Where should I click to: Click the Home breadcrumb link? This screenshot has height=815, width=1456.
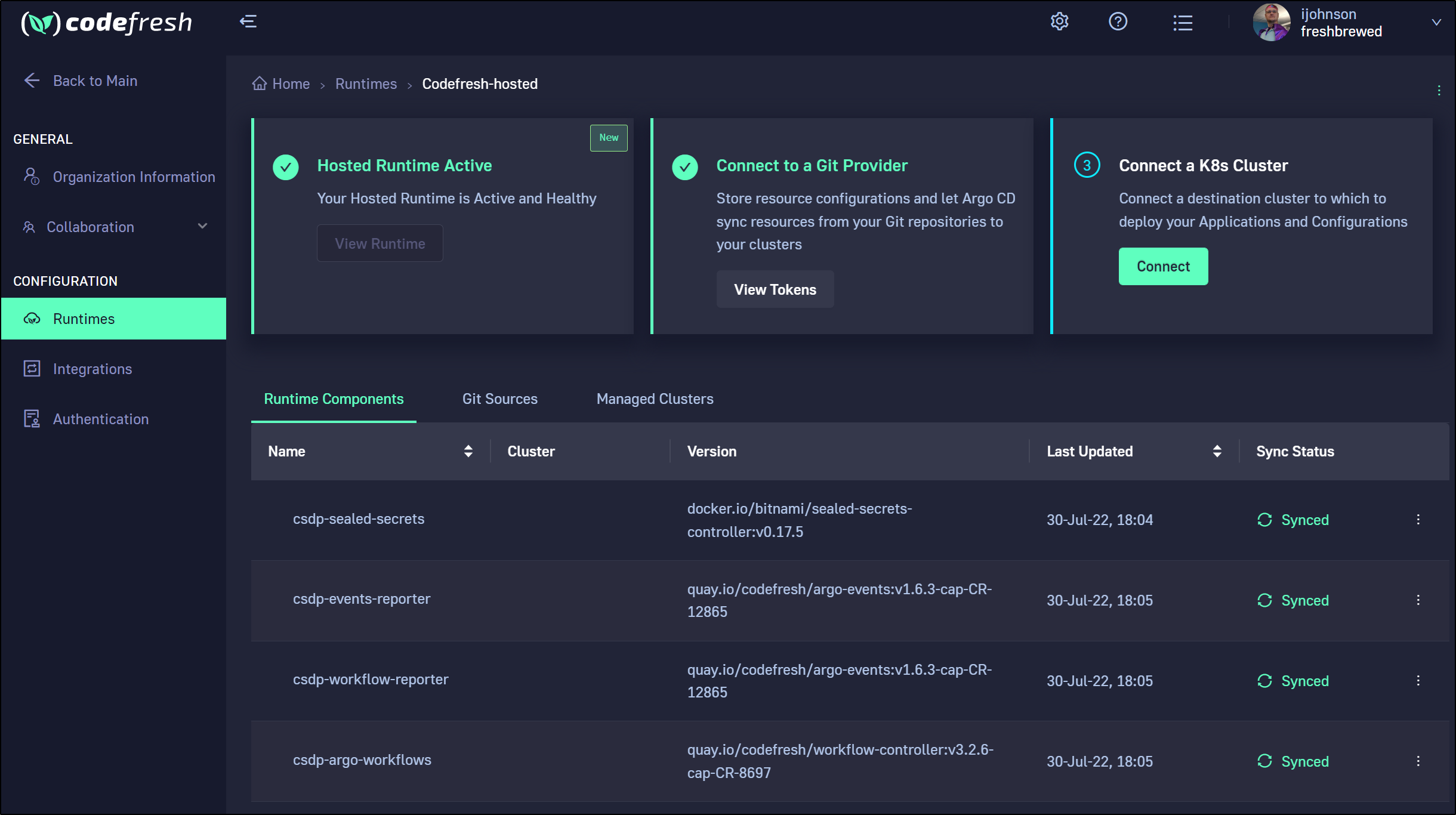pos(291,84)
